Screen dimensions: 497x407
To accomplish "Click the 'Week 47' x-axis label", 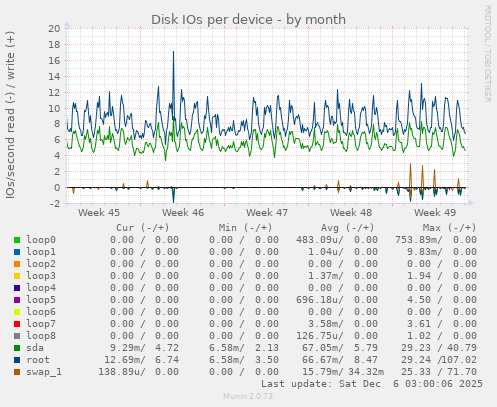I will 267,213.
